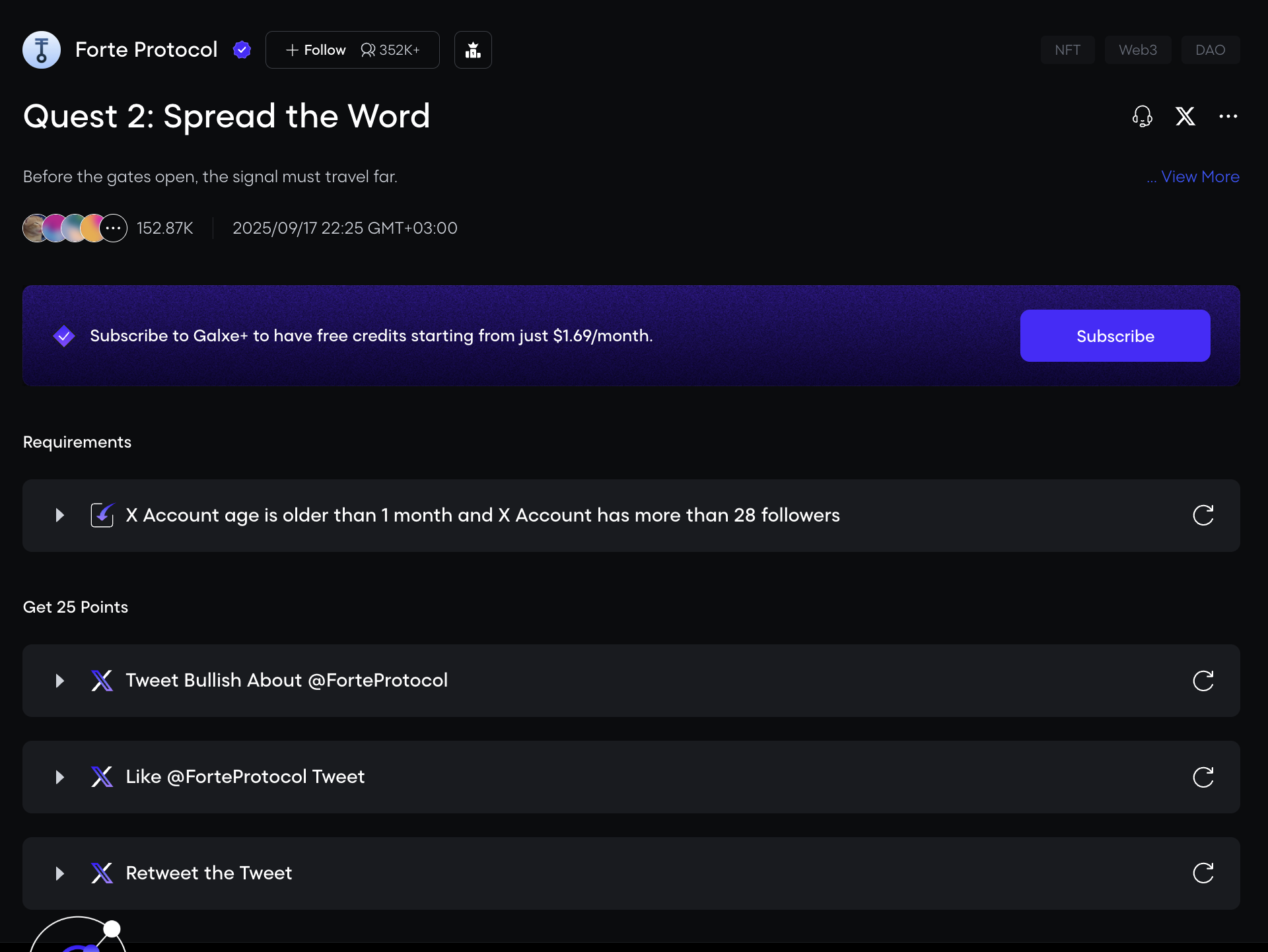Refresh Like @ForteProtocol Tweet verification
Screen dimensions: 1268x952
[1203, 777]
